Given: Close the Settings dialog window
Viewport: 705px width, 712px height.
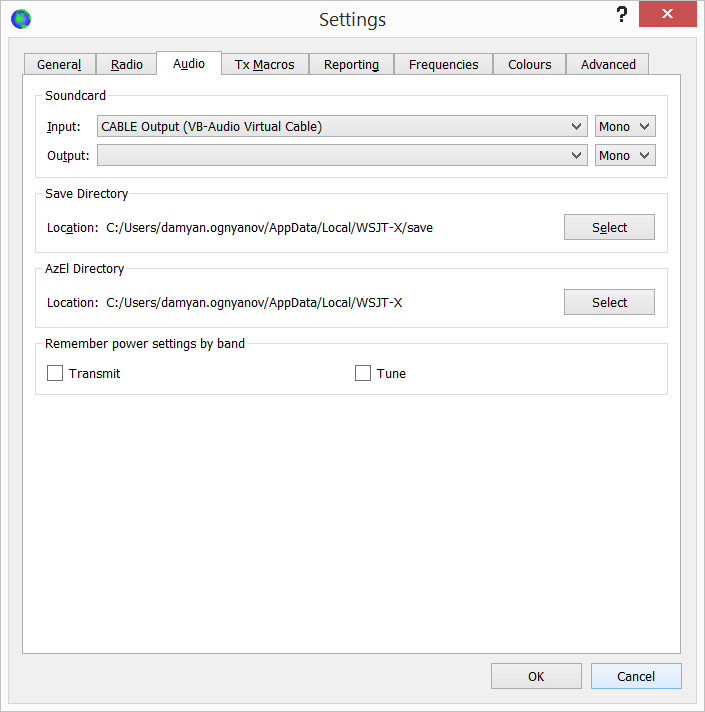Looking at the screenshot, I should coord(669,14).
